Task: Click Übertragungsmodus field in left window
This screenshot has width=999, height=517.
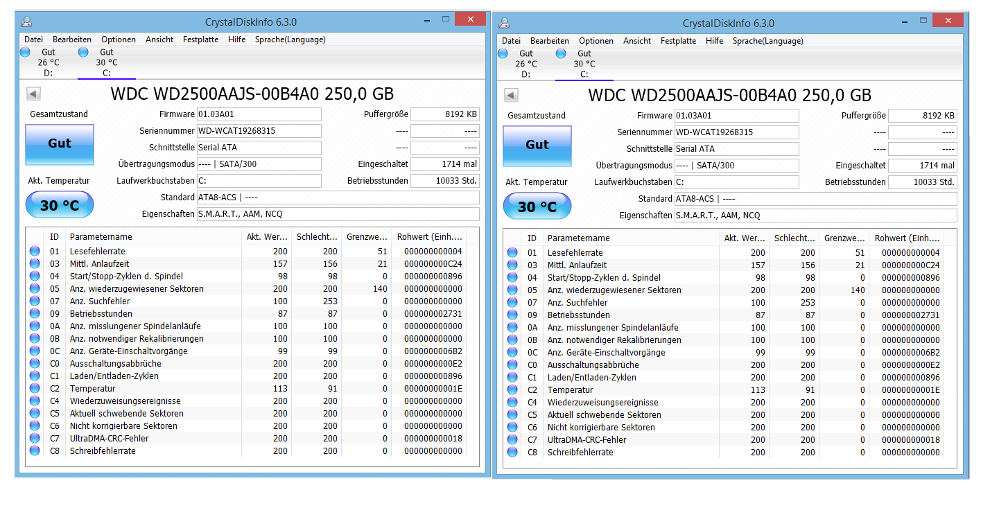Action: [x=259, y=164]
